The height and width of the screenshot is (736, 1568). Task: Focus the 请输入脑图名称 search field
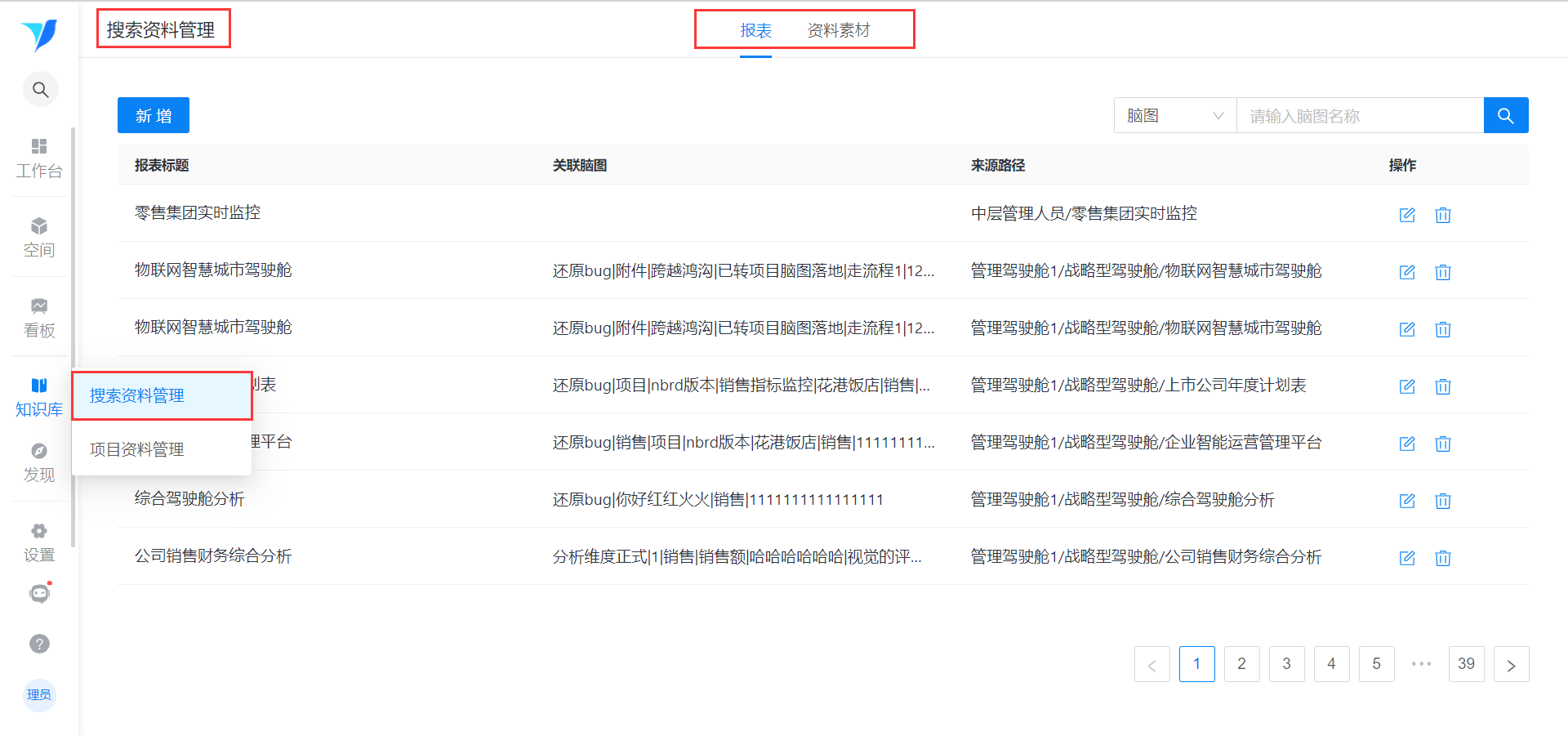coord(1360,115)
